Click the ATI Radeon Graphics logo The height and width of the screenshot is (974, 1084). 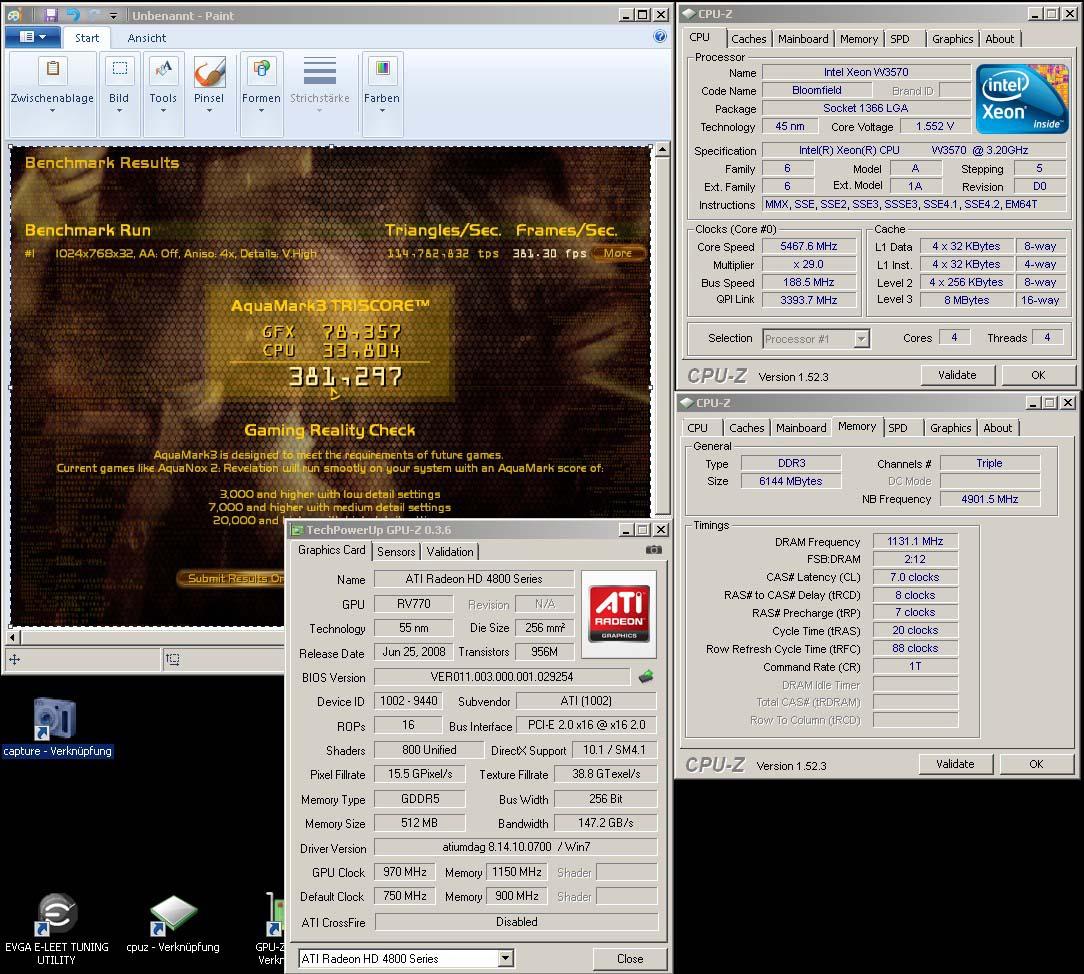click(619, 613)
